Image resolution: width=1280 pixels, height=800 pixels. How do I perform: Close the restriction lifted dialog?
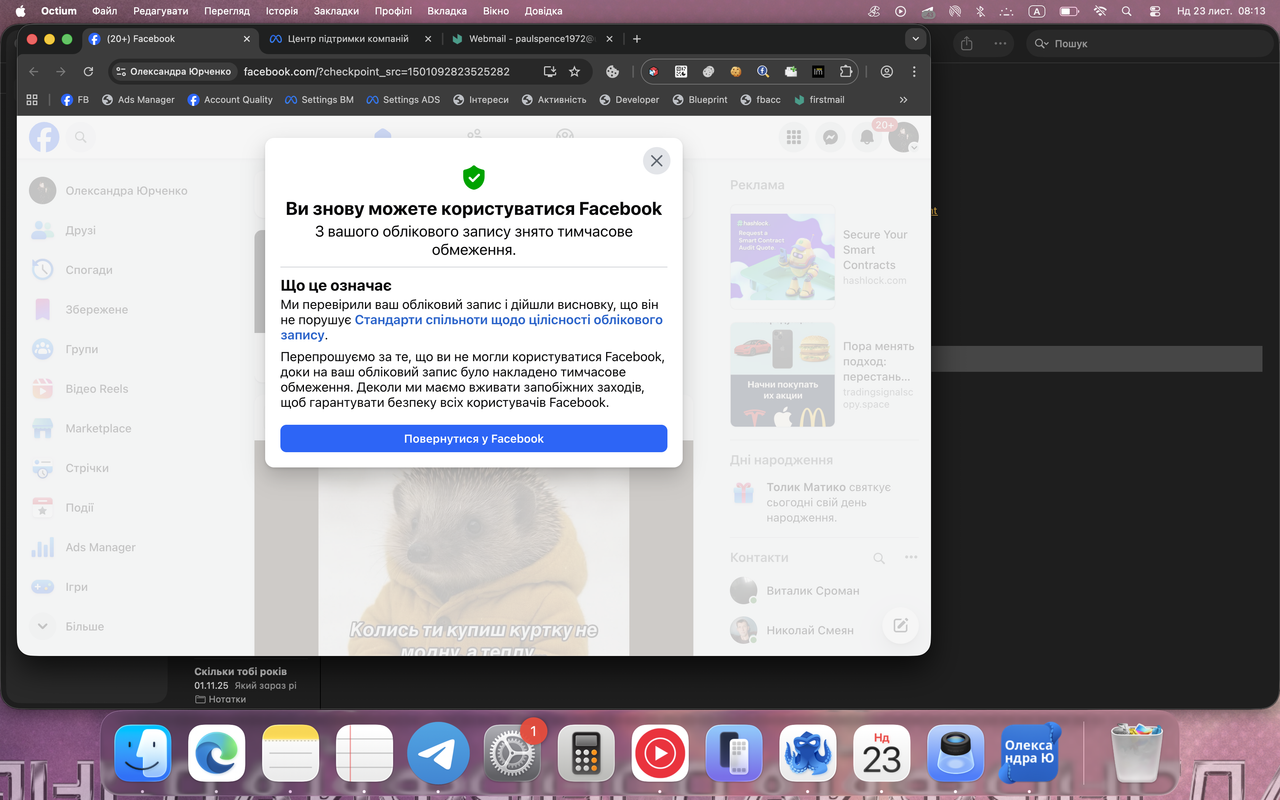tap(656, 161)
